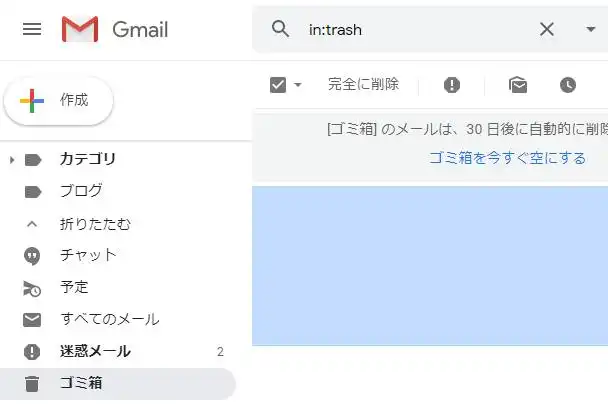Click the Gmail logo

(x=115, y=30)
